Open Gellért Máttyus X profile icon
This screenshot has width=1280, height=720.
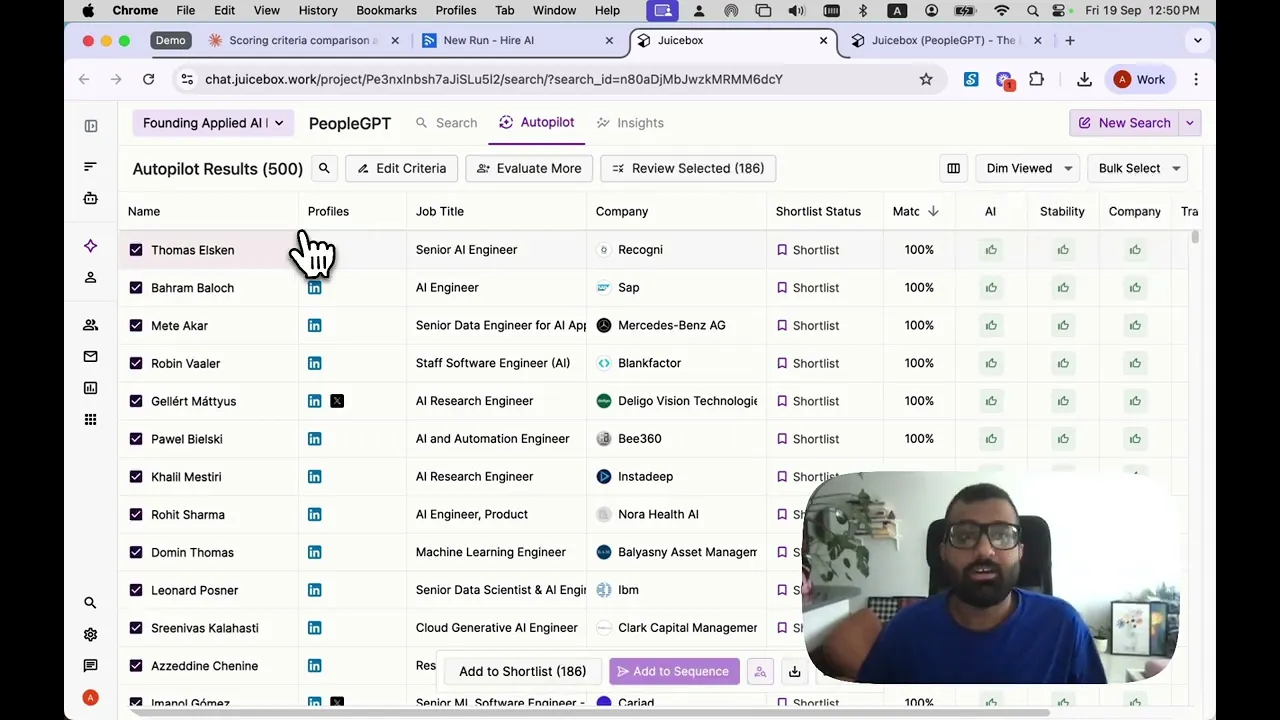[x=337, y=401]
